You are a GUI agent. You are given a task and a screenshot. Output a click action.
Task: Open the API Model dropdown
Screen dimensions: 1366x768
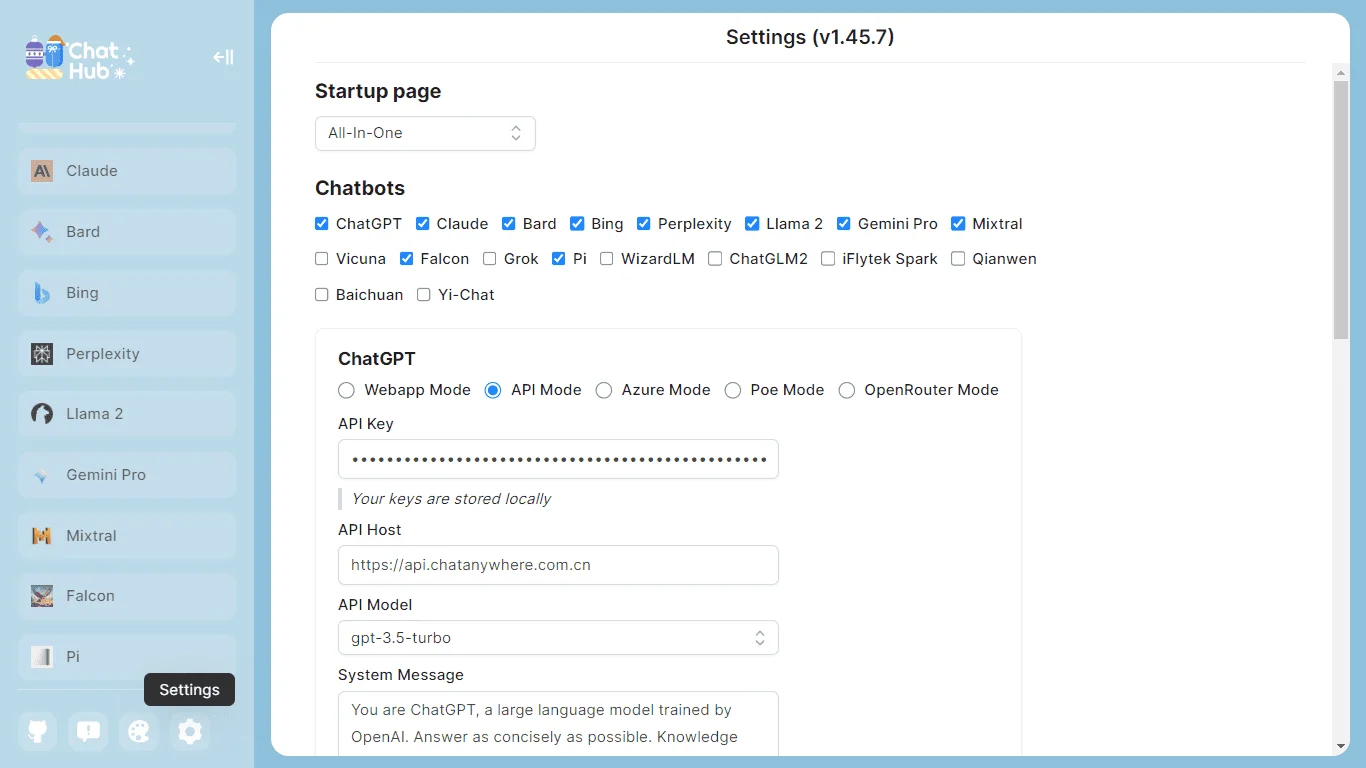pyautogui.click(x=558, y=638)
